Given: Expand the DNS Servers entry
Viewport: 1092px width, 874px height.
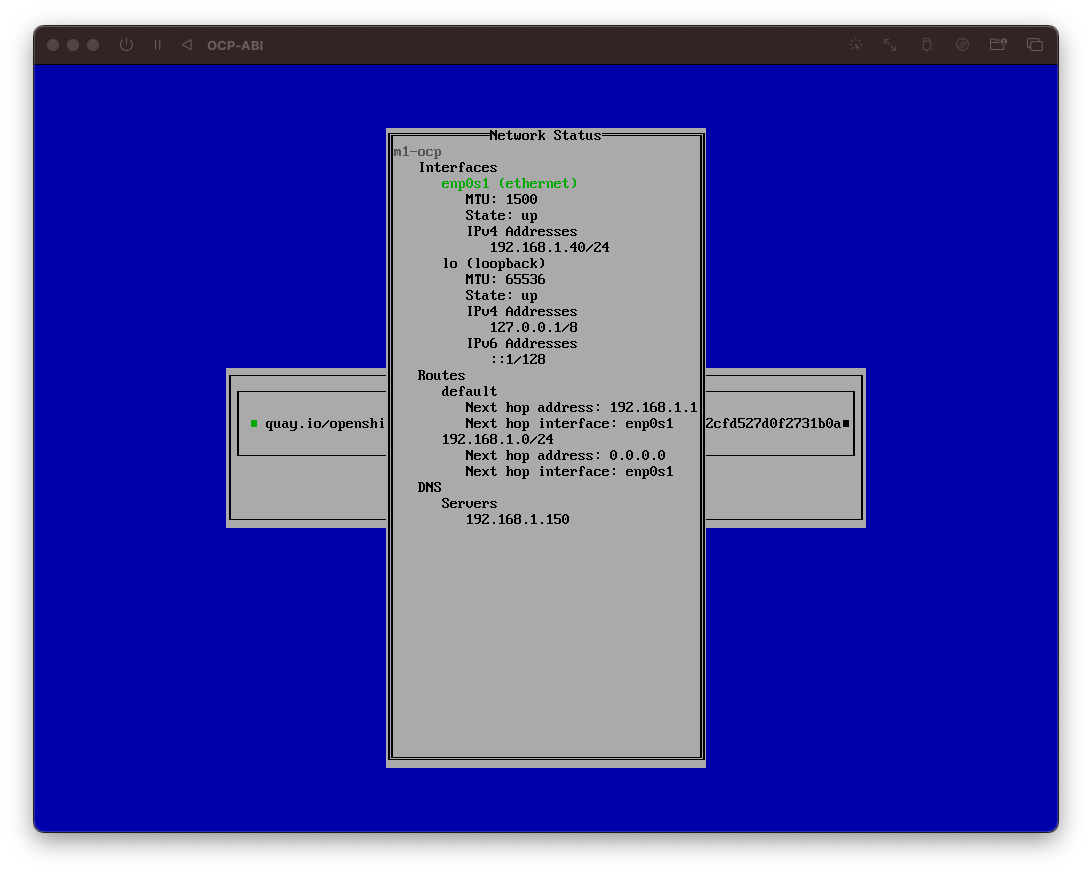Looking at the screenshot, I should pyautogui.click(x=469, y=503).
